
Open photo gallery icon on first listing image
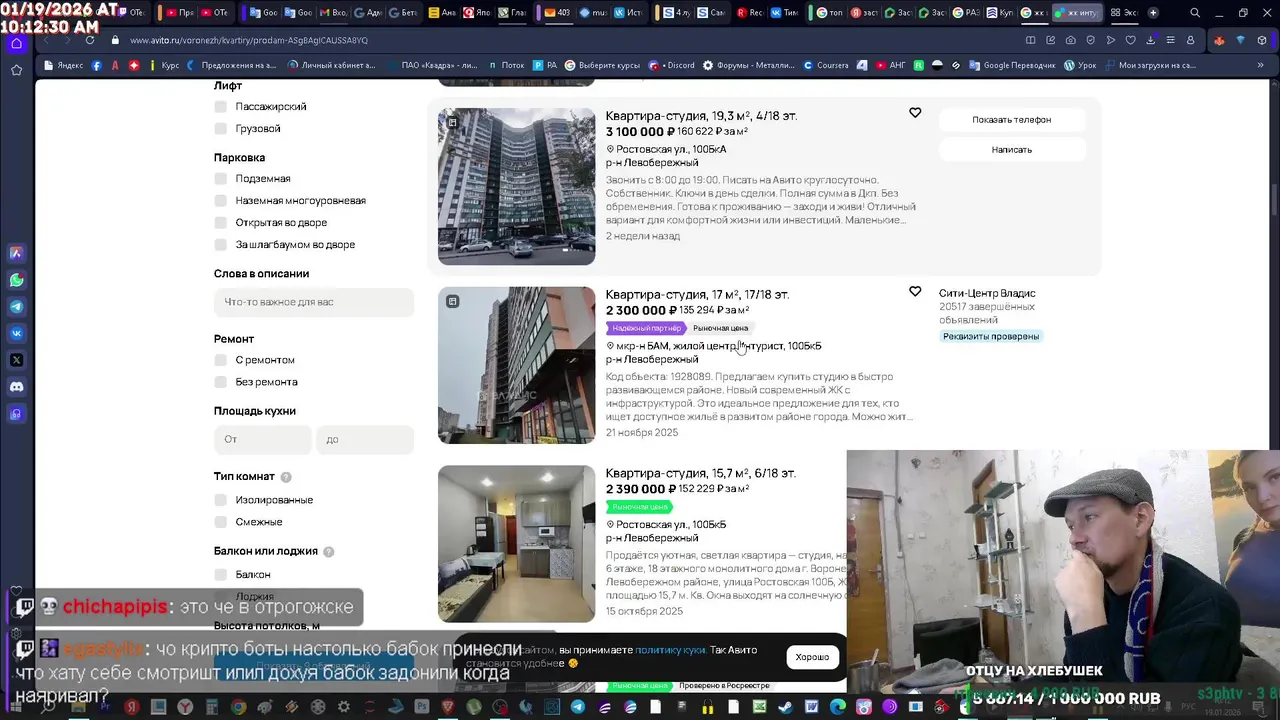click(x=452, y=122)
